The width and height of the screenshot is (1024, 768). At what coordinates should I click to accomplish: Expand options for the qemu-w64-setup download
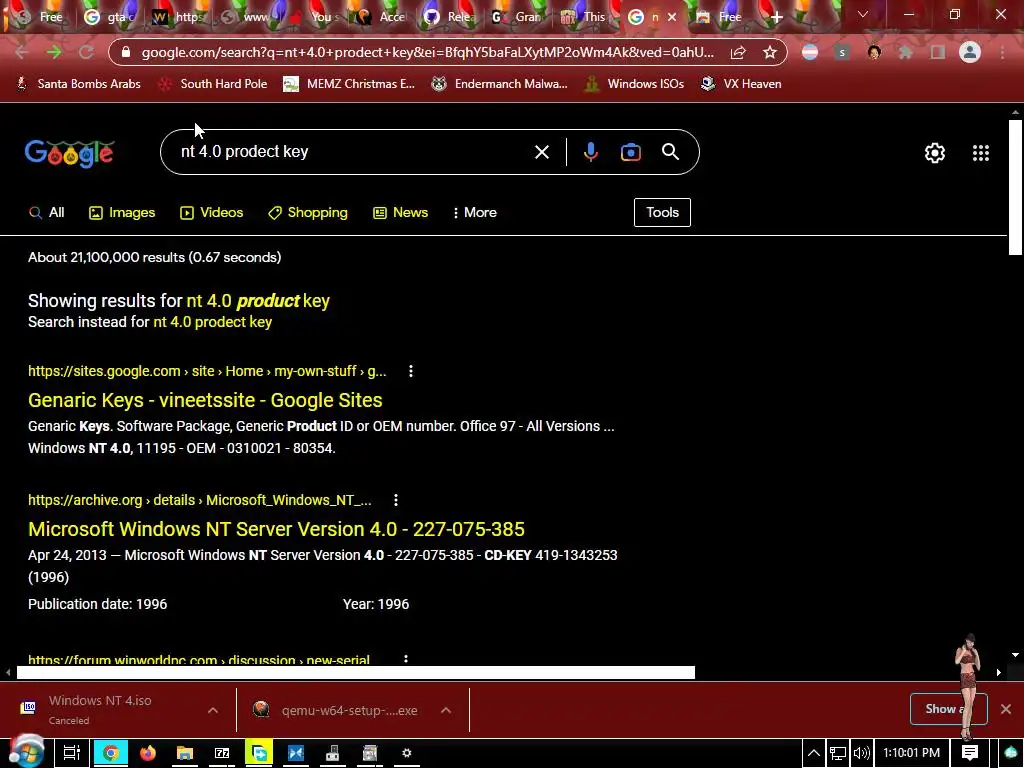pyautogui.click(x=446, y=710)
